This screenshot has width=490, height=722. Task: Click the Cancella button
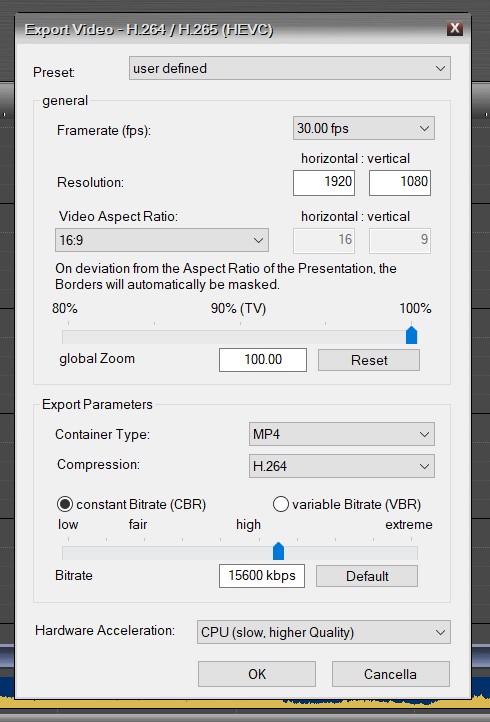tap(391, 674)
